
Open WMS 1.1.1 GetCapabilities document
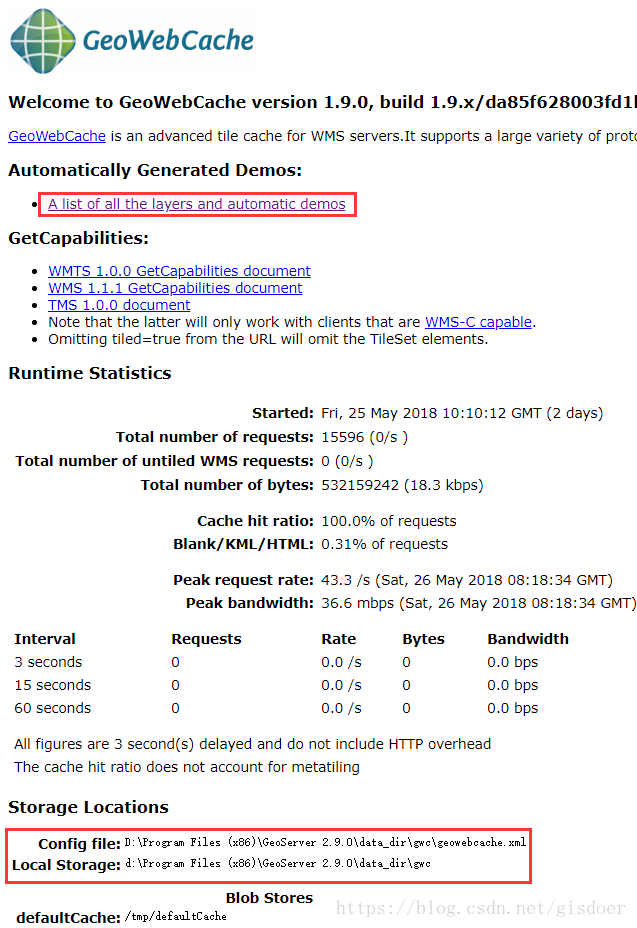coord(175,288)
